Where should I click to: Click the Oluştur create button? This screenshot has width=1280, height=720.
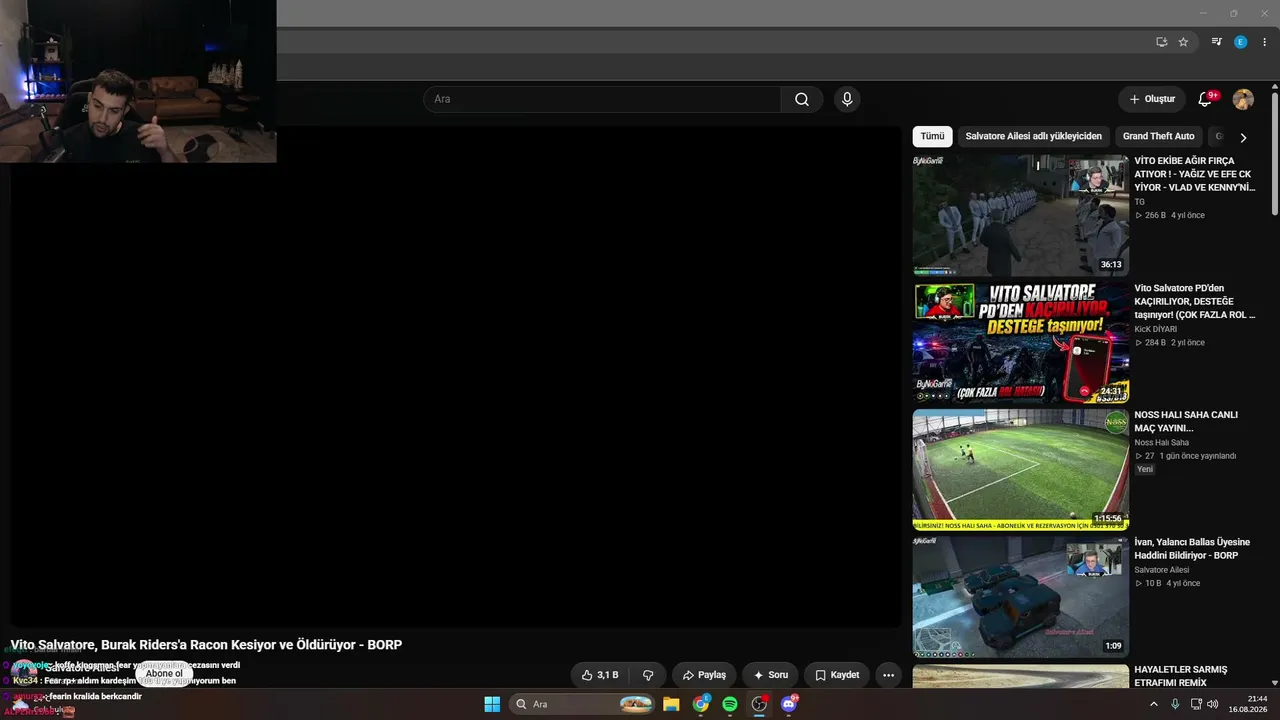[x=1152, y=99]
